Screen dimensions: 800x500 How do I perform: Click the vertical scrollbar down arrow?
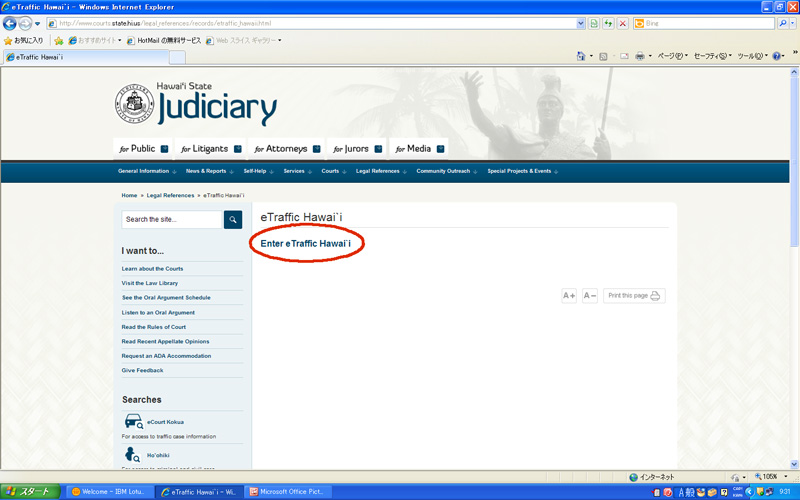coord(794,464)
